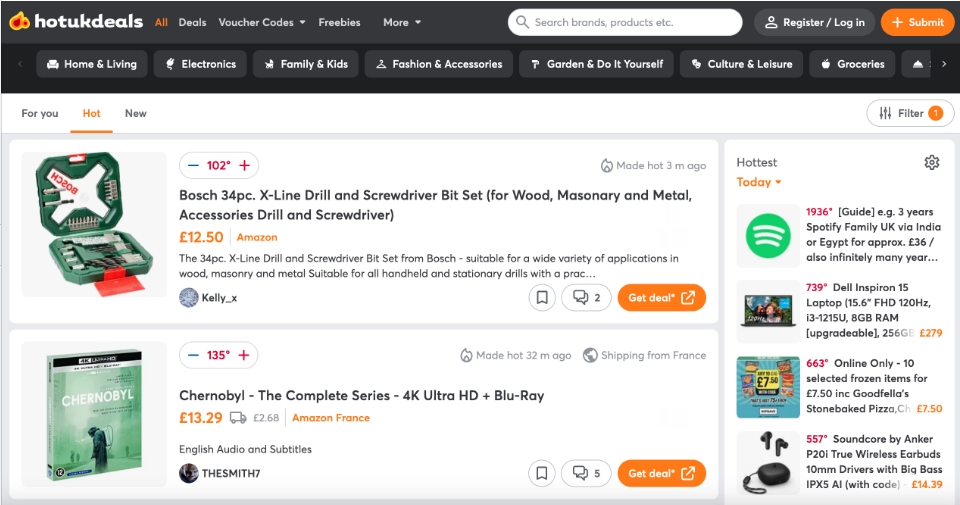Go to Deals in the top navigation
This screenshot has width=960, height=505.
(192, 22)
